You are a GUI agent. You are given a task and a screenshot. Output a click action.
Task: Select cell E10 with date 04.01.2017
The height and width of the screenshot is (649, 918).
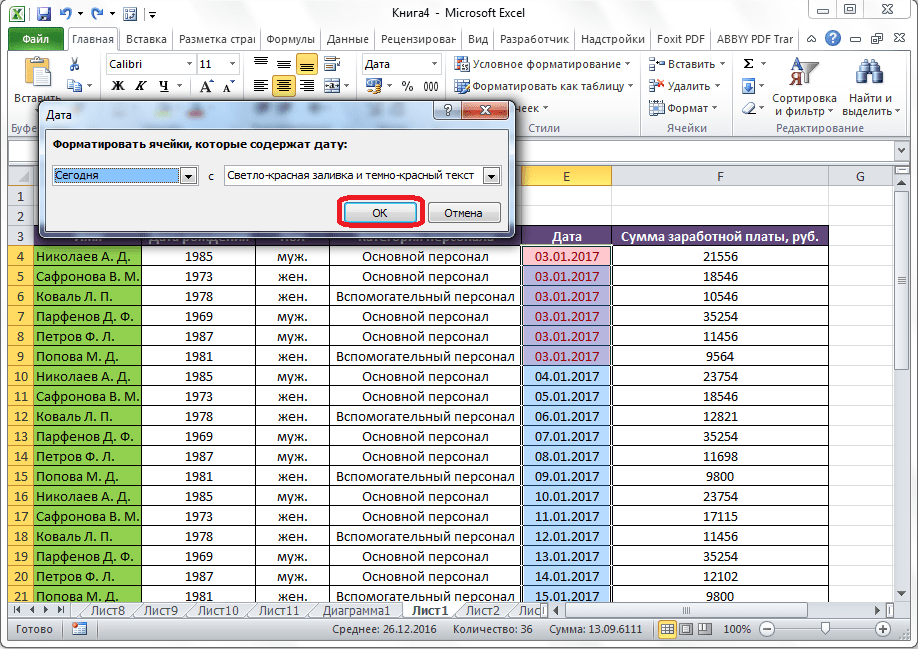[x=566, y=377]
